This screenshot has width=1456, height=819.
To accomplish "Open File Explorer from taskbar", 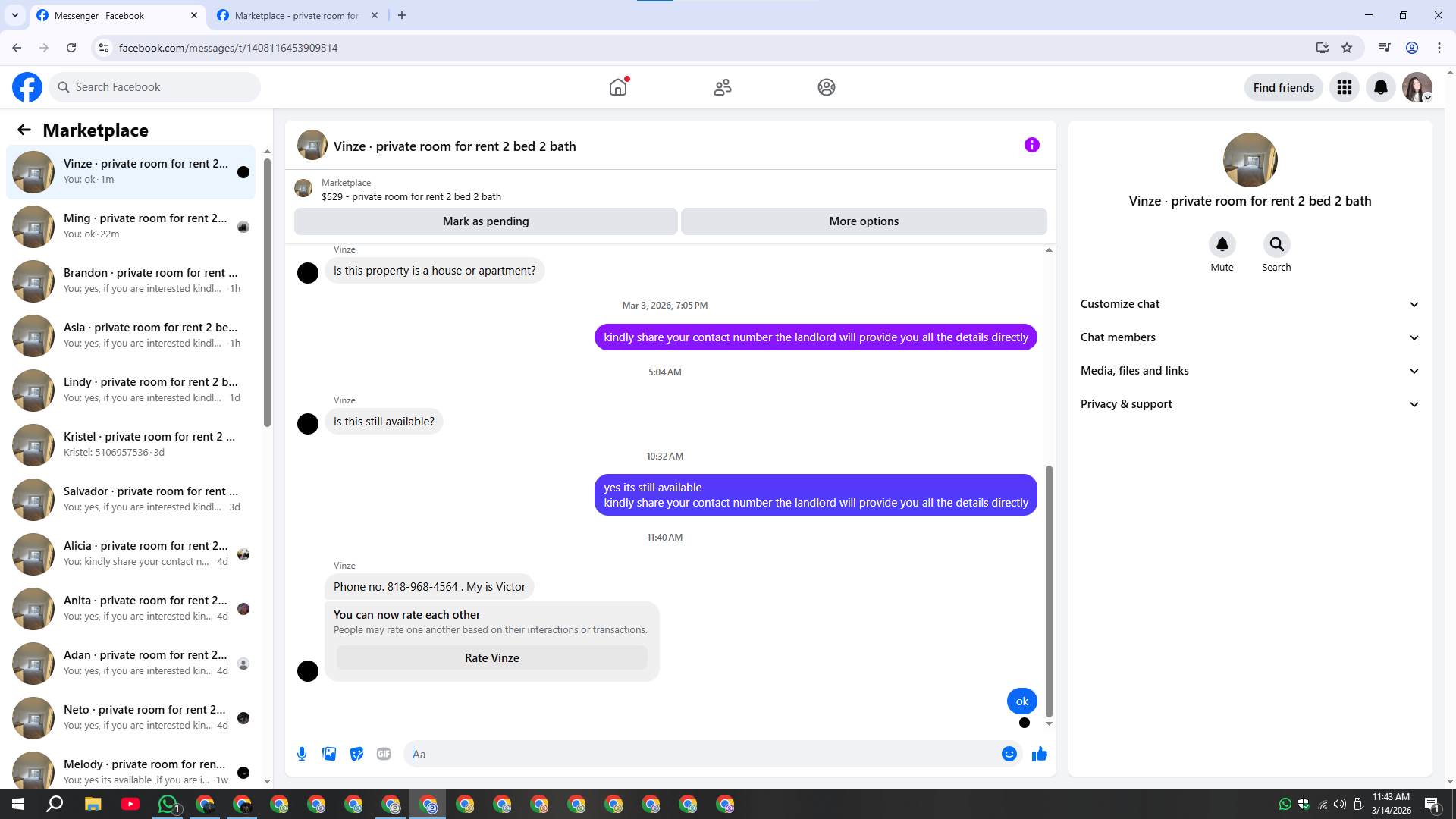I will pos(93,804).
